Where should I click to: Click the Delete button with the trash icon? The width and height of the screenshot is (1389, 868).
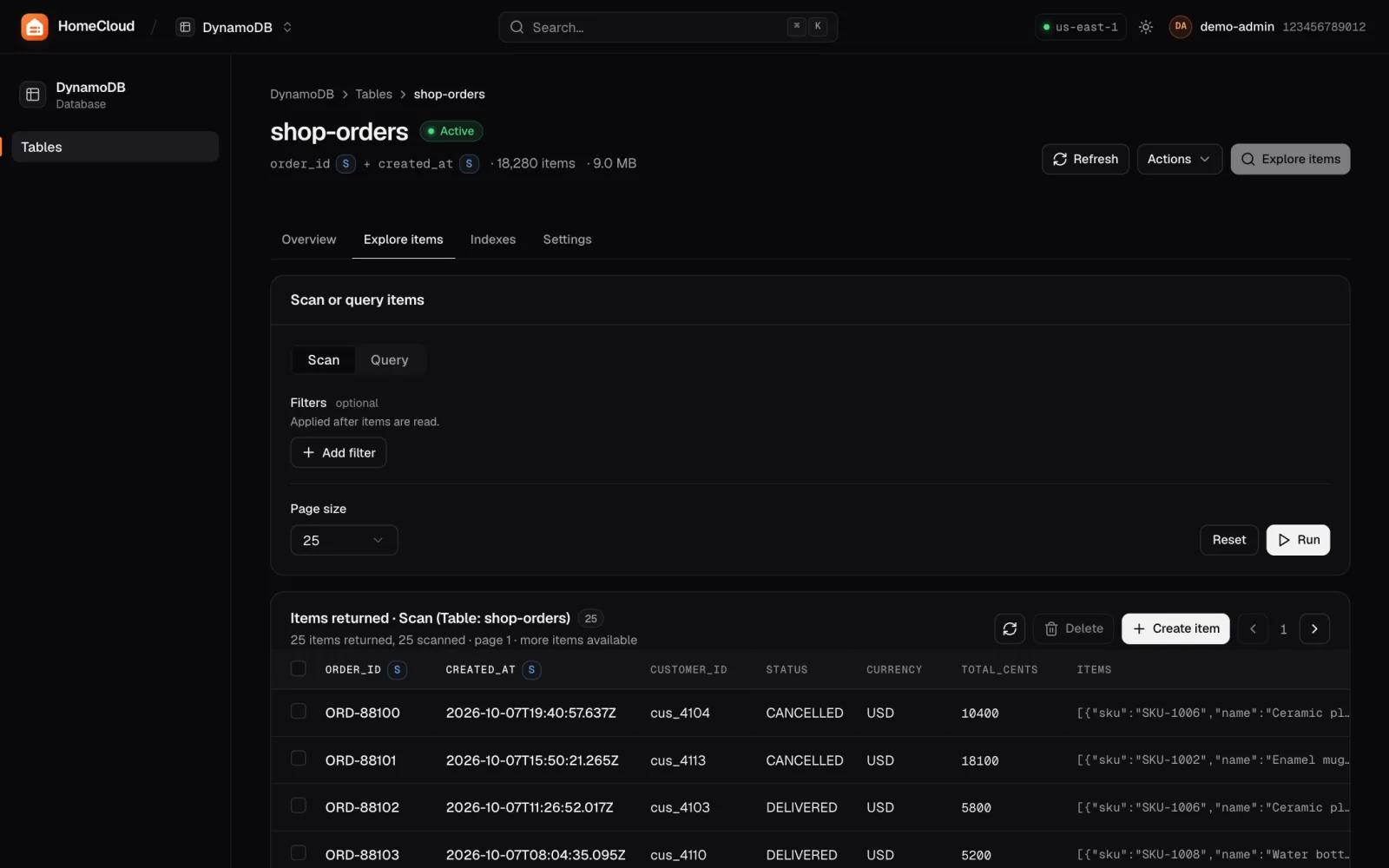pyautogui.click(x=1074, y=628)
